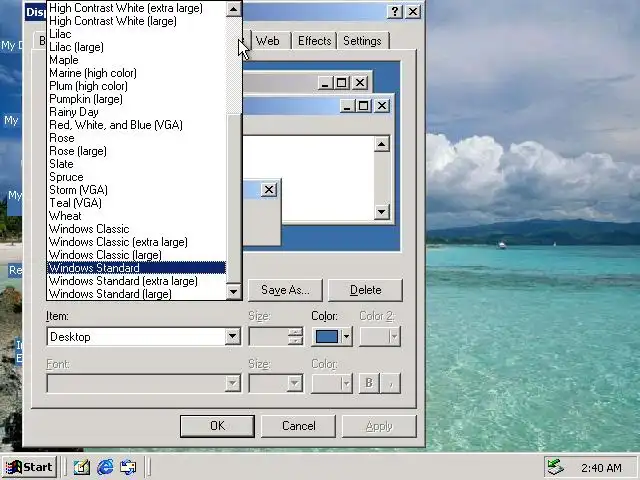Click the dialog help question mark button
The width and height of the screenshot is (640, 480).
tap(394, 11)
